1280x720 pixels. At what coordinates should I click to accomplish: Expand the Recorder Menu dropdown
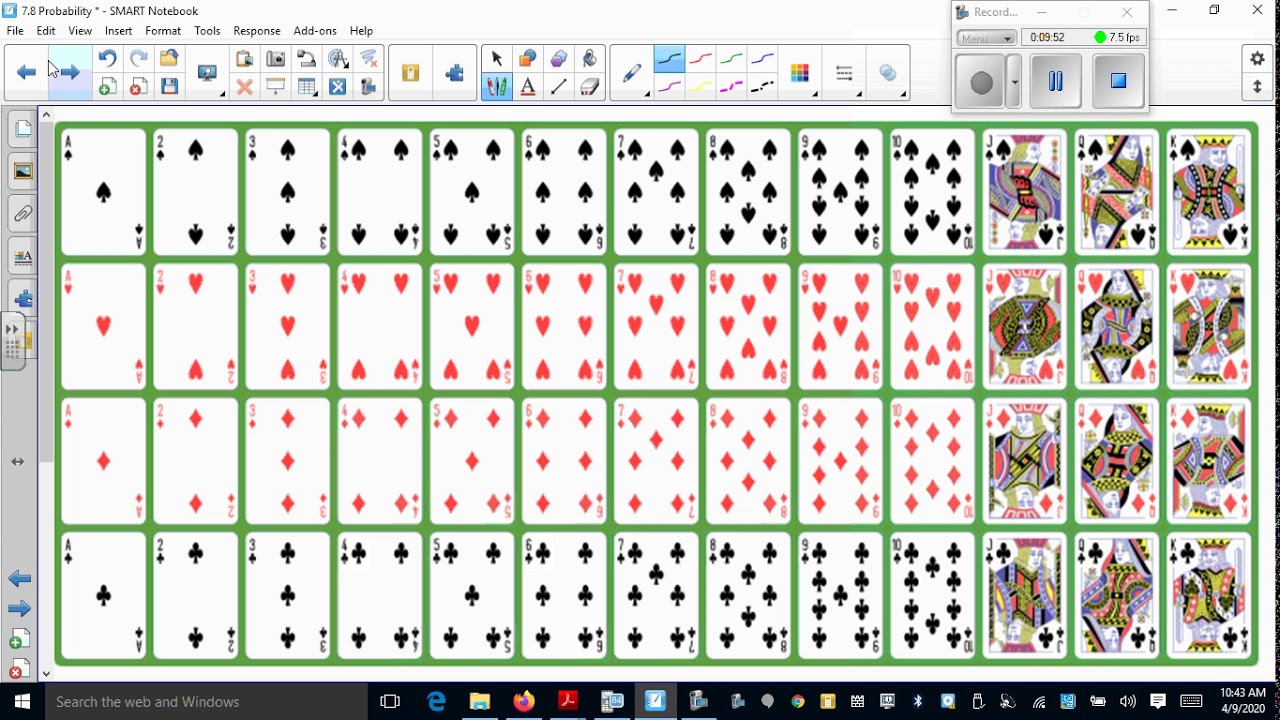pyautogui.click(x=986, y=38)
